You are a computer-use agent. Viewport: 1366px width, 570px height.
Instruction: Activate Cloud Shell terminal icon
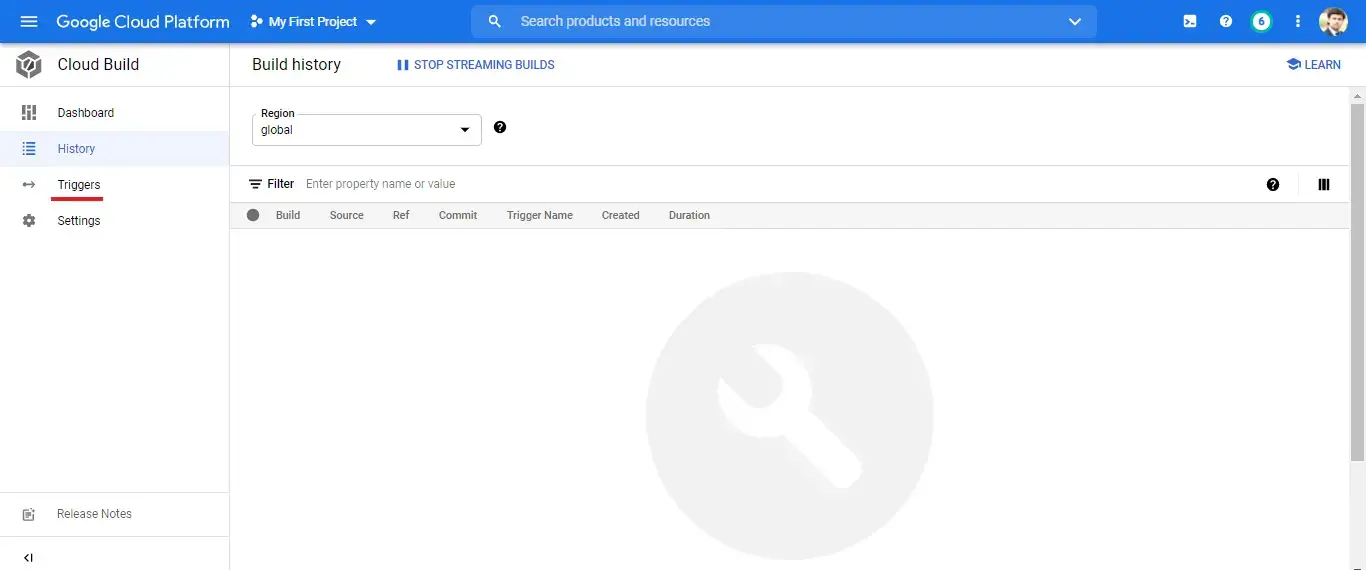point(1190,21)
